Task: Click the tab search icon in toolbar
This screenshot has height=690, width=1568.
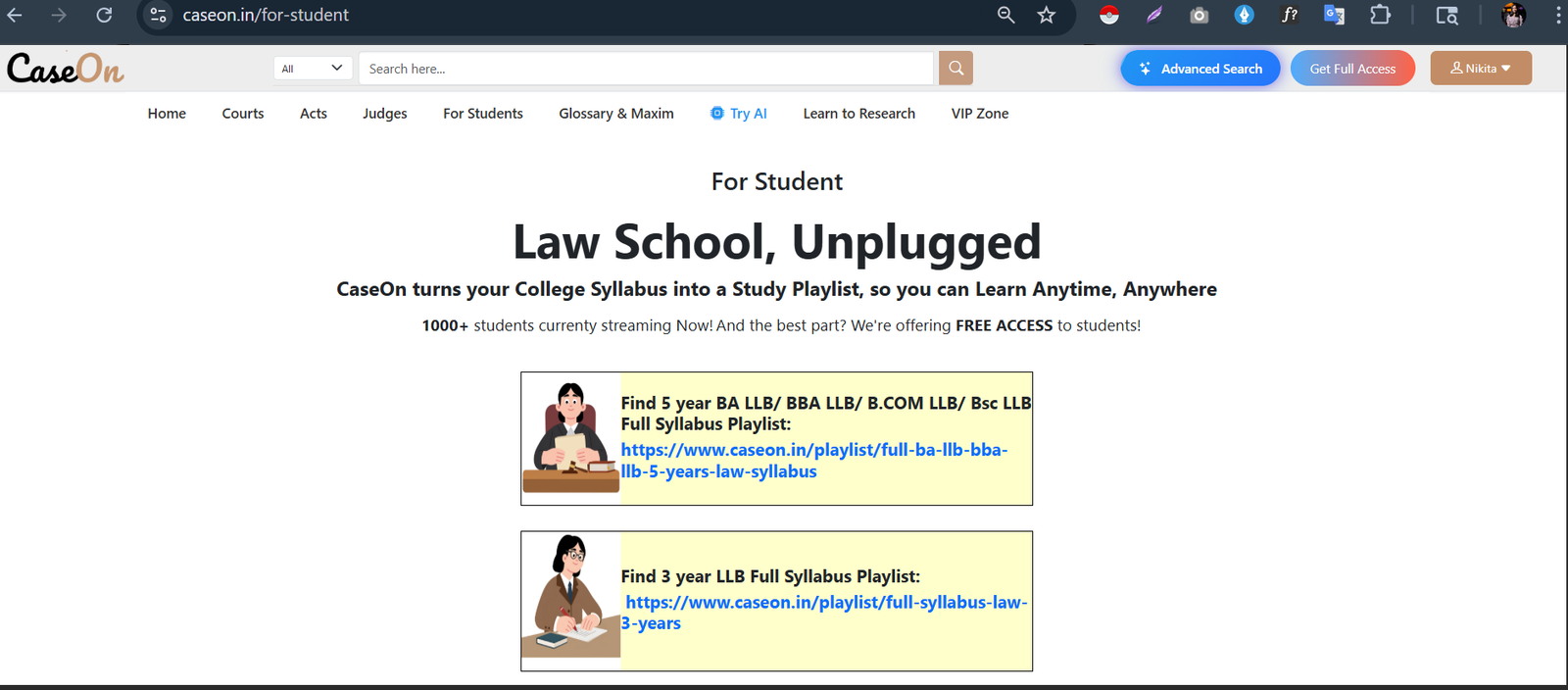Action: click(1446, 15)
